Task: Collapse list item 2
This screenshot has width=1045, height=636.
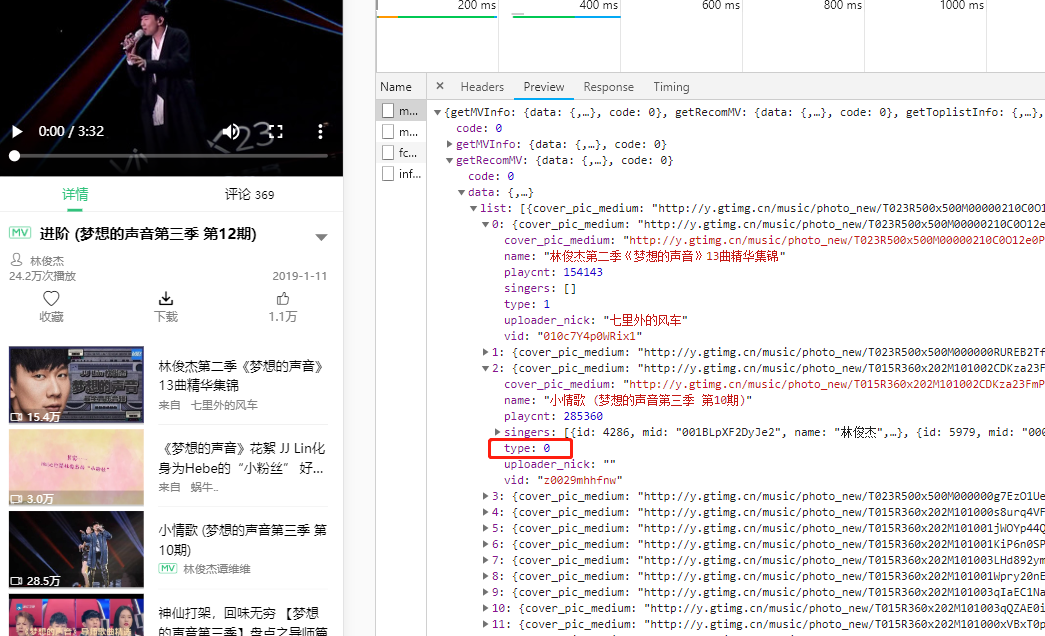Action: [485, 369]
